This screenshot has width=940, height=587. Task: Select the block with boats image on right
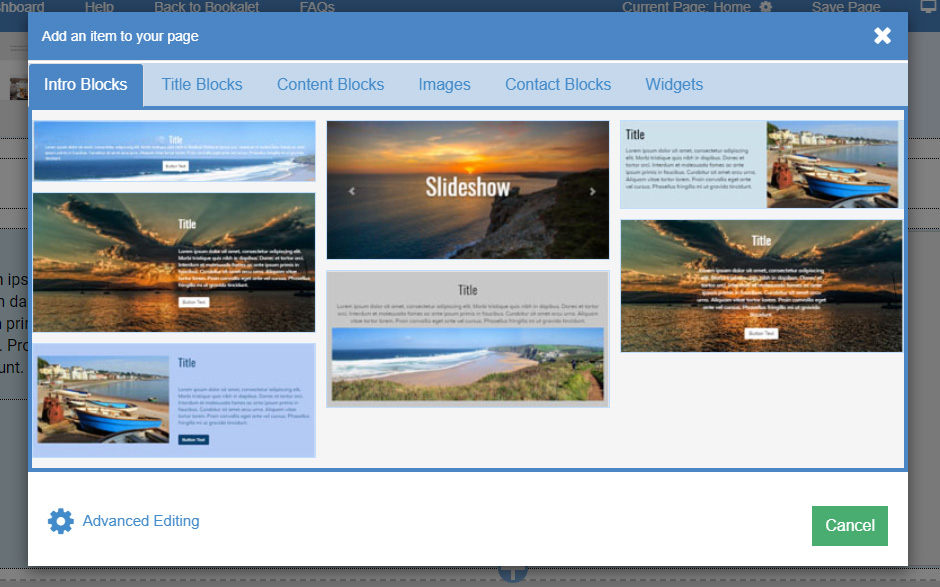(x=760, y=165)
